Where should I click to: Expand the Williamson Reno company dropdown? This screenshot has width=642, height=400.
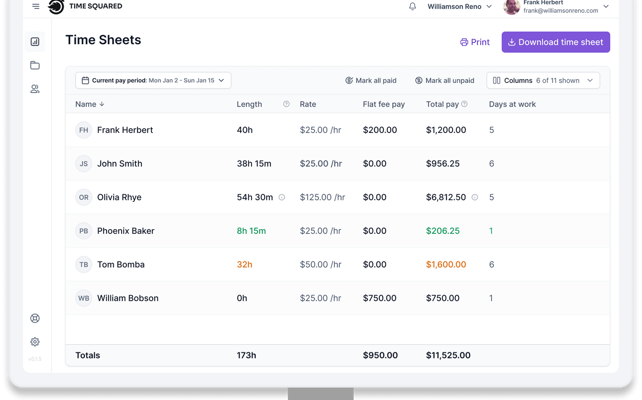459,7
